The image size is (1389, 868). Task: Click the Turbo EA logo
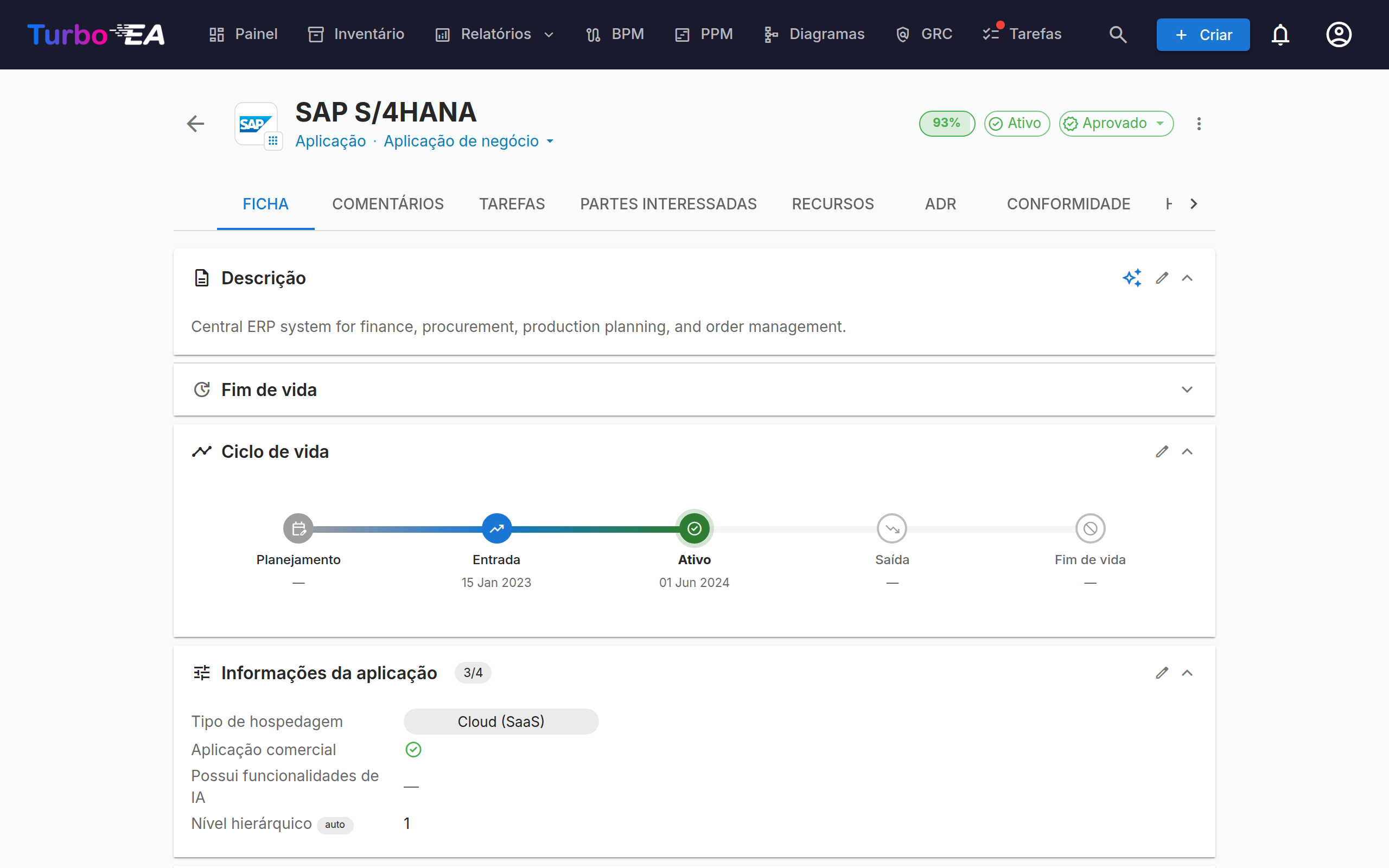[96, 34]
